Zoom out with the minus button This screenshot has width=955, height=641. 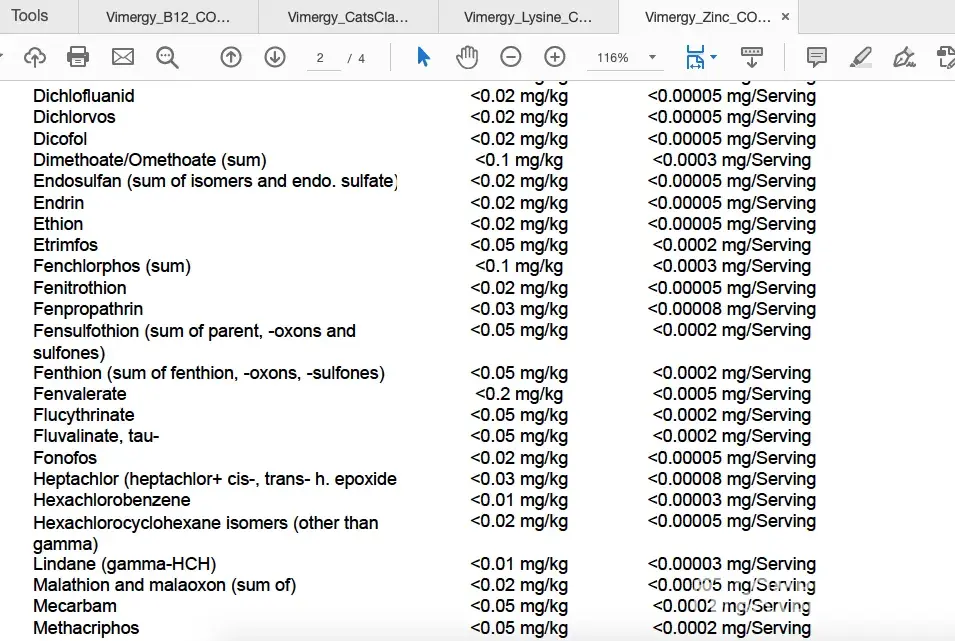pyautogui.click(x=511, y=58)
